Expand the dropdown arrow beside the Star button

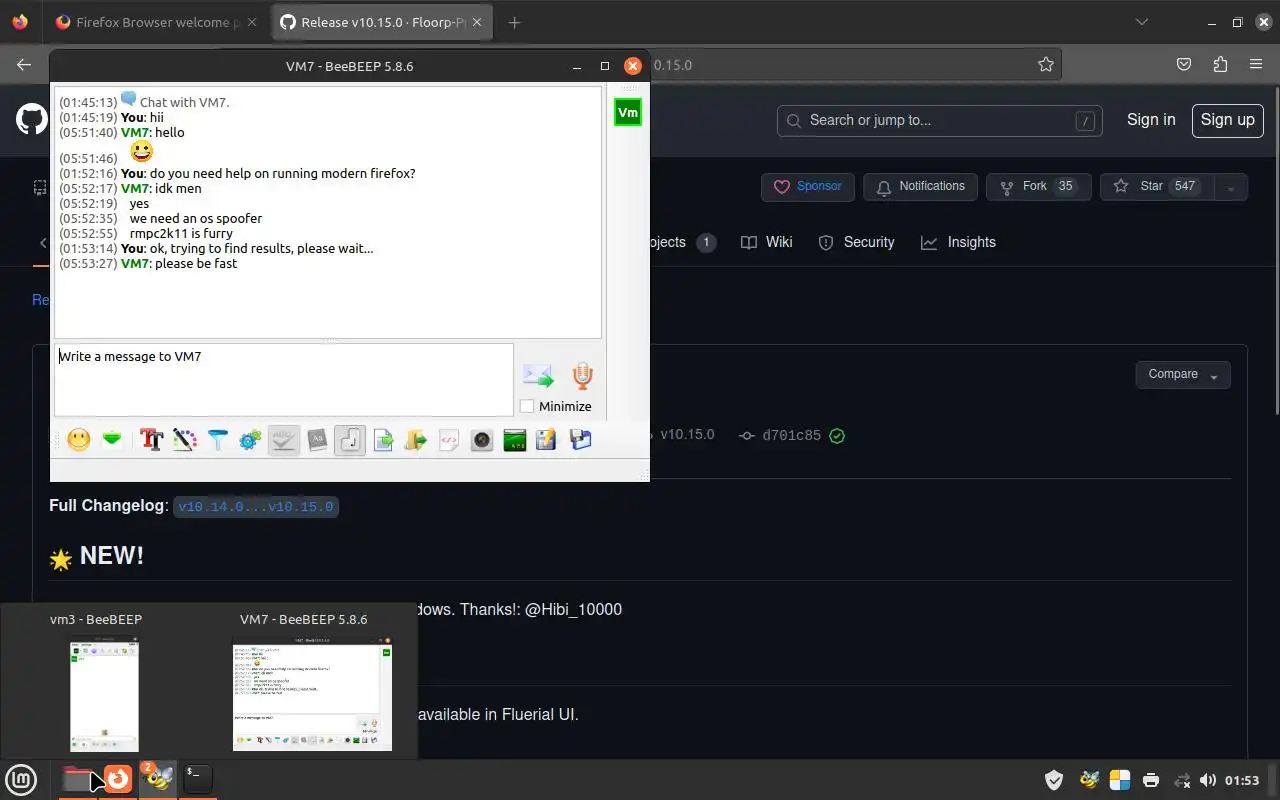[1231, 187]
